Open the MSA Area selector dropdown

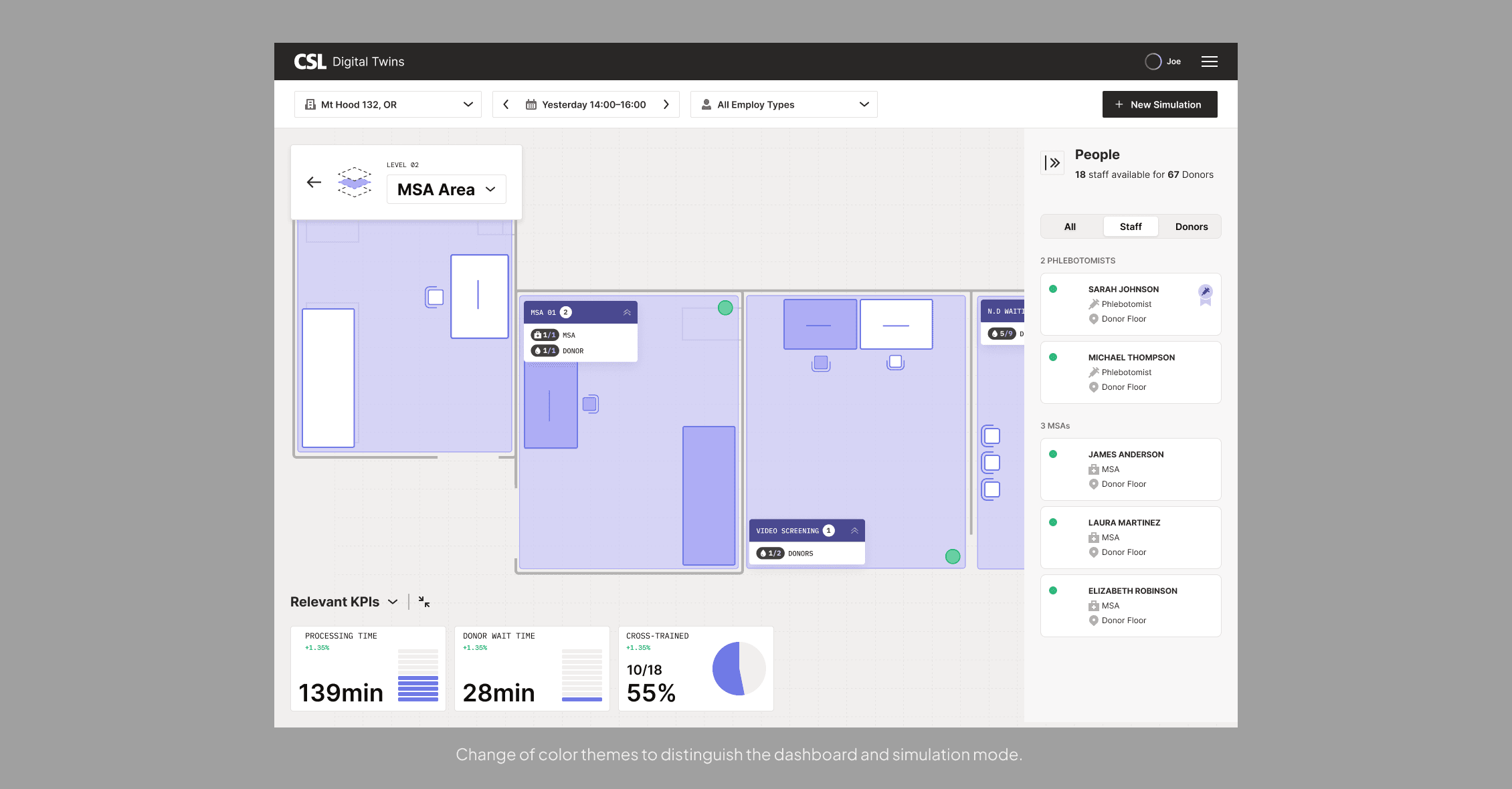tap(446, 189)
